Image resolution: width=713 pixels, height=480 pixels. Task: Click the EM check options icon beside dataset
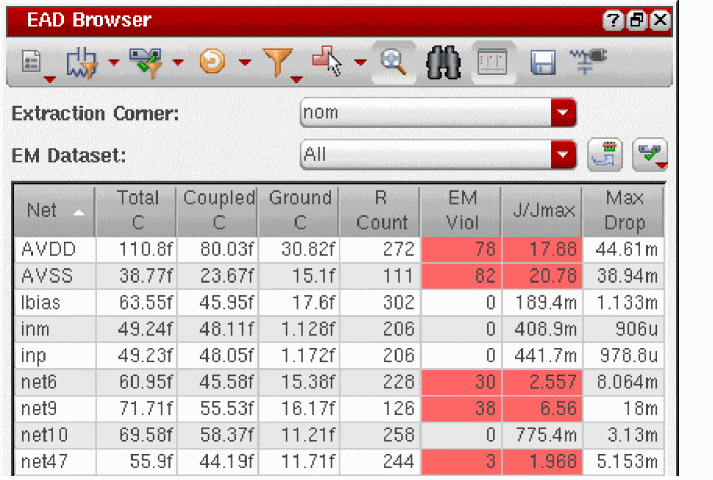click(650, 155)
